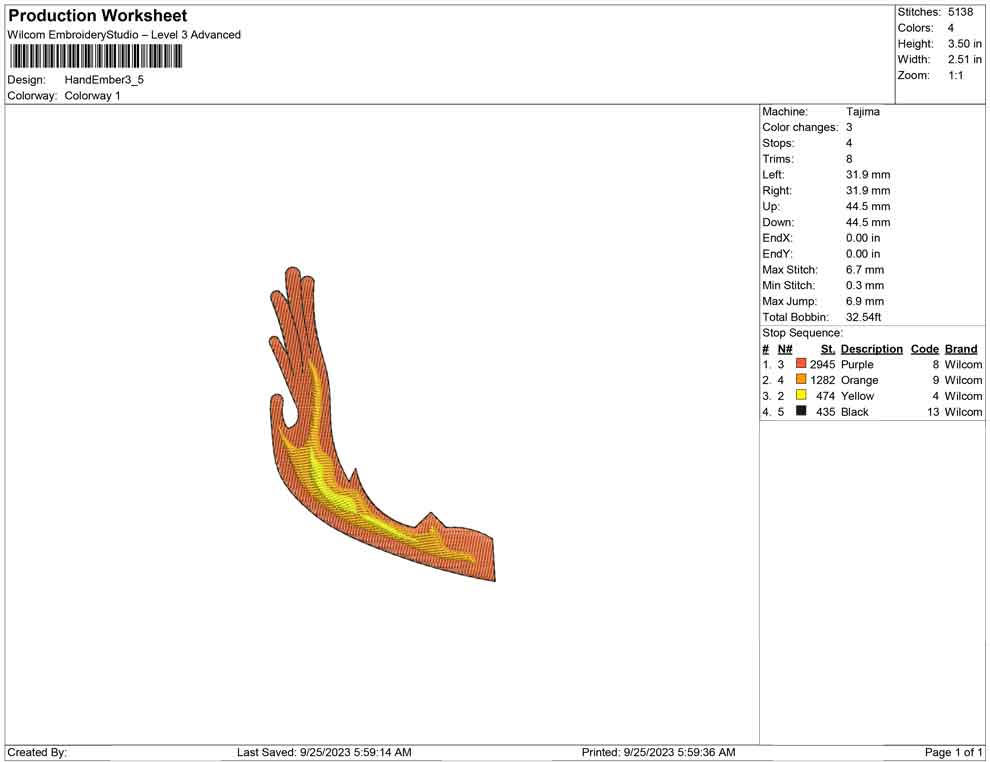Click the 'Color changes:' label
This screenshot has height=762, width=990.
click(800, 128)
